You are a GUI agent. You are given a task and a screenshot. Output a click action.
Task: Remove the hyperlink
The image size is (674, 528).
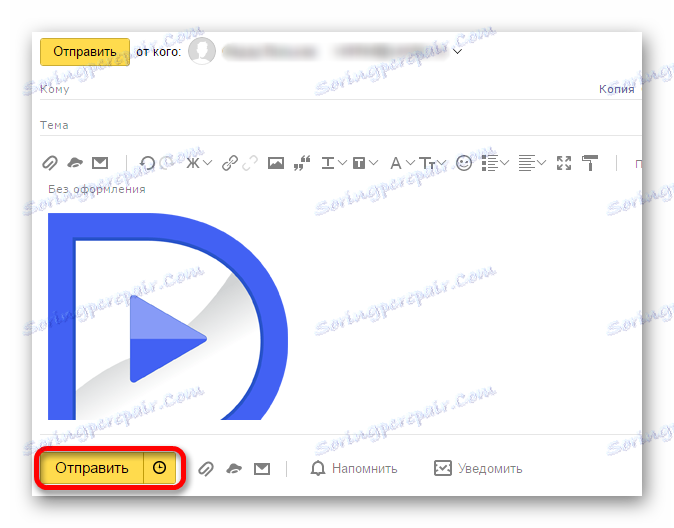click(250, 163)
